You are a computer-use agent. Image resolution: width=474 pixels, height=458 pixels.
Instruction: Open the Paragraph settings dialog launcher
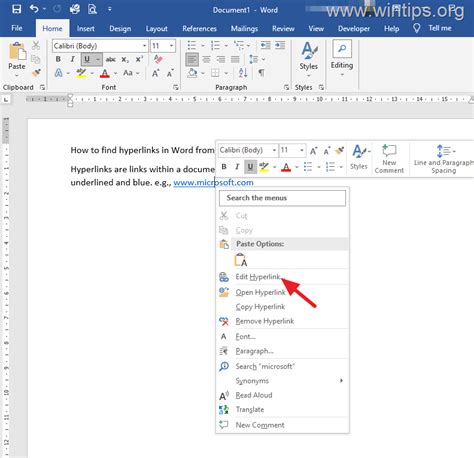286,87
